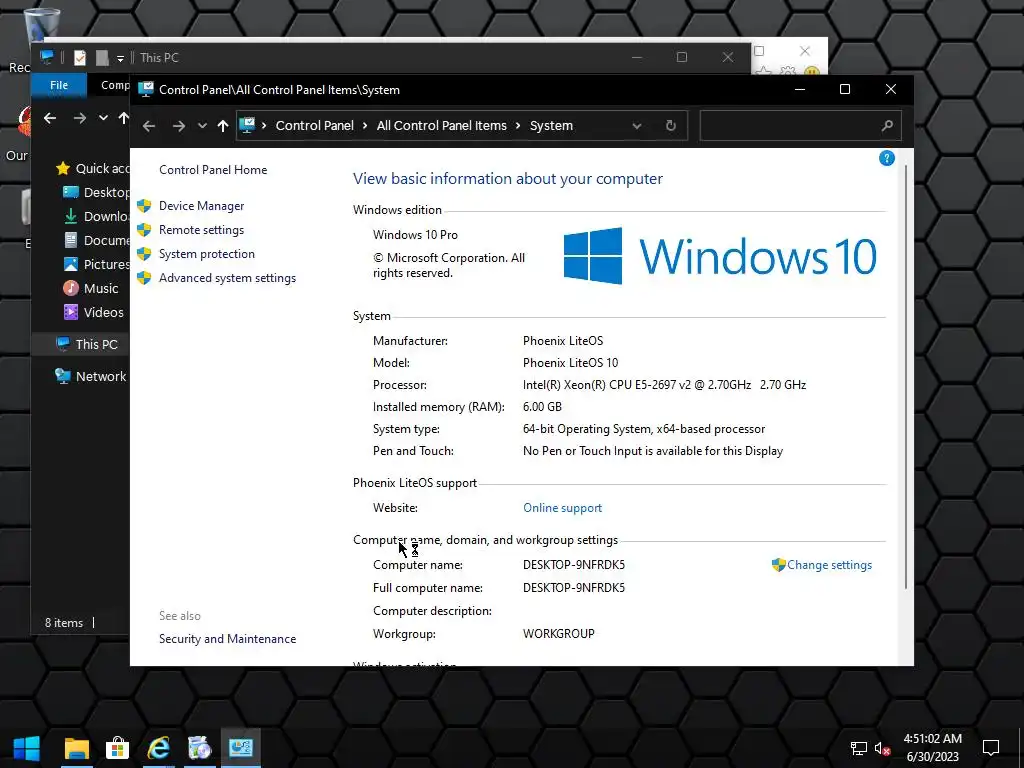This screenshot has height=768, width=1024.
Task: Click Properties icon in This PC quick toolbar
Action: tap(80, 57)
